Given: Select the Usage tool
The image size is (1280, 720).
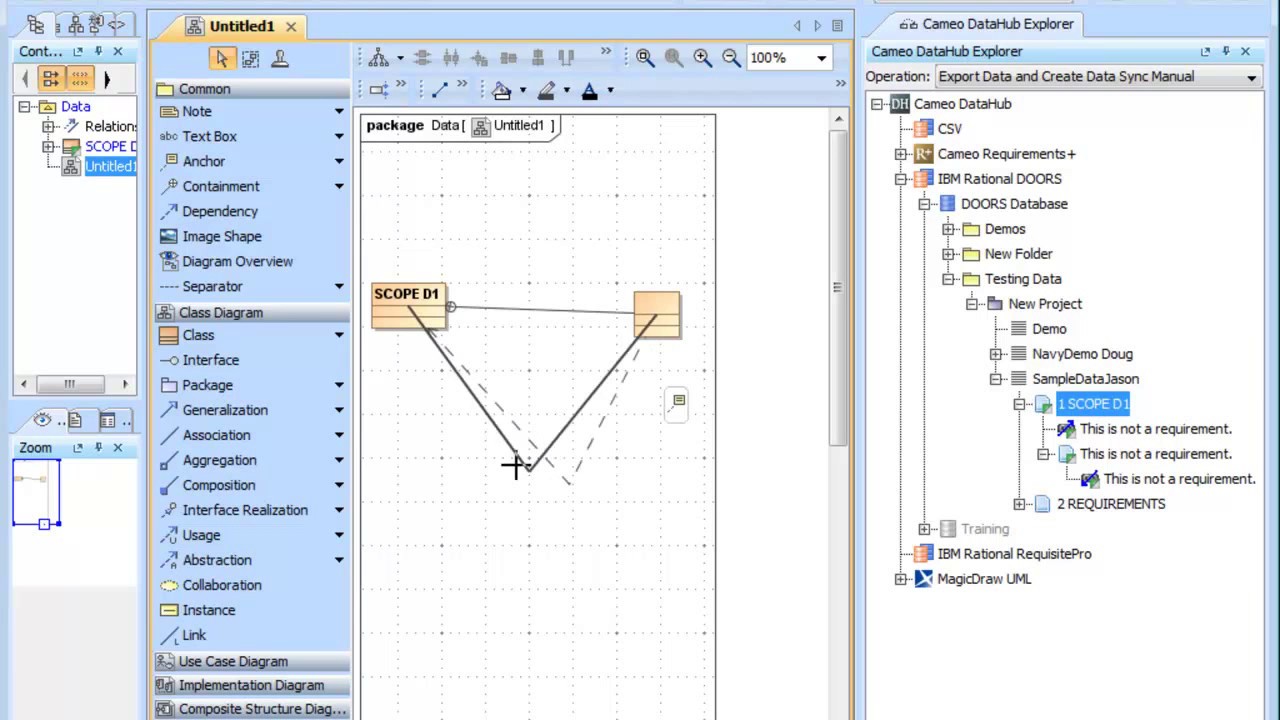Looking at the screenshot, I should point(201,535).
